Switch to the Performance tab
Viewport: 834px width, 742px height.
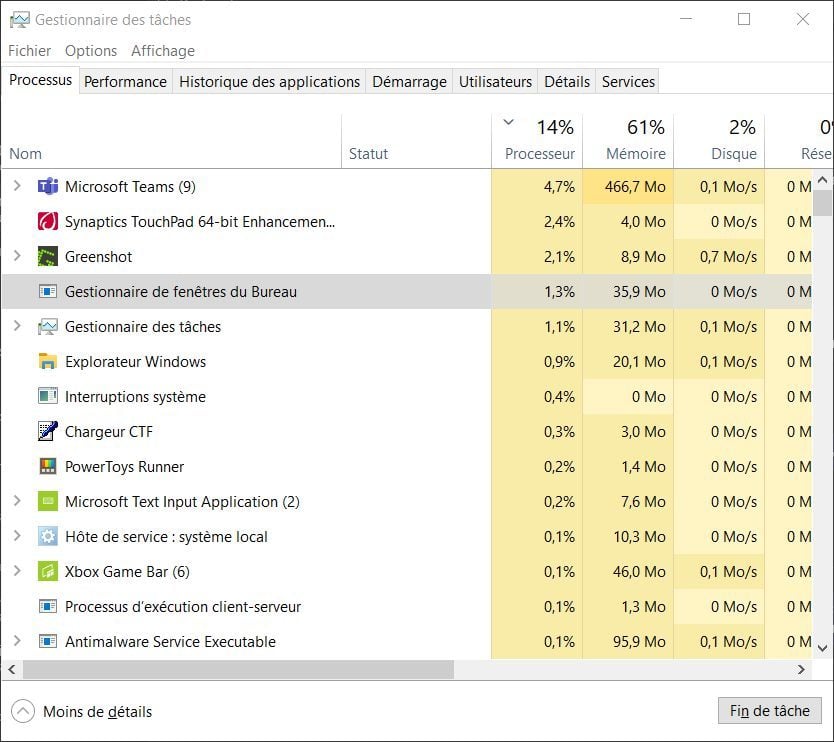pyautogui.click(x=125, y=82)
